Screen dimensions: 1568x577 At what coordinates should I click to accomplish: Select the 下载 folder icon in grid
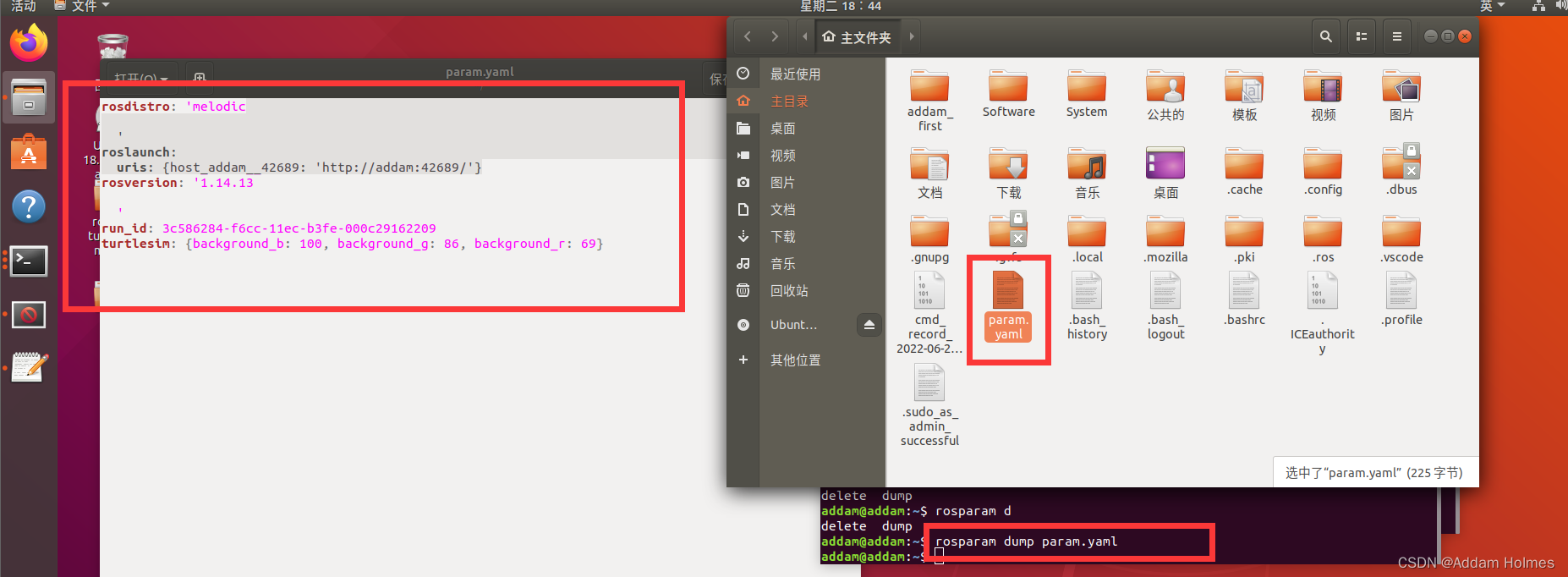tap(1008, 173)
